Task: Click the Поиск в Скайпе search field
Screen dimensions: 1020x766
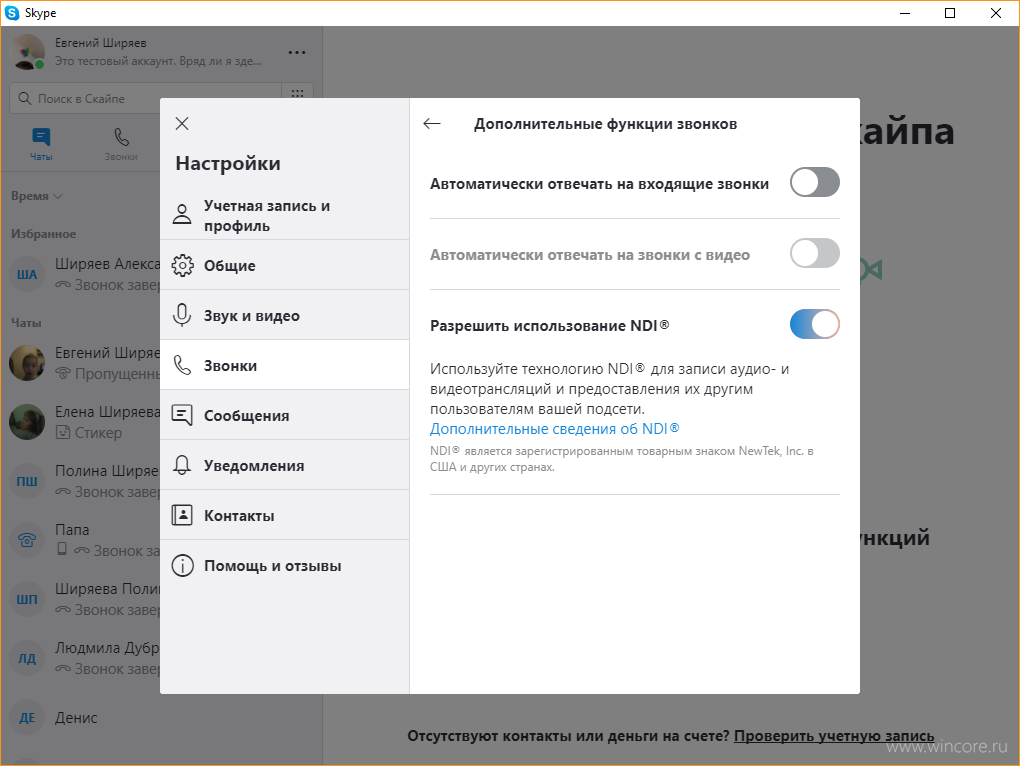Action: 146,99
